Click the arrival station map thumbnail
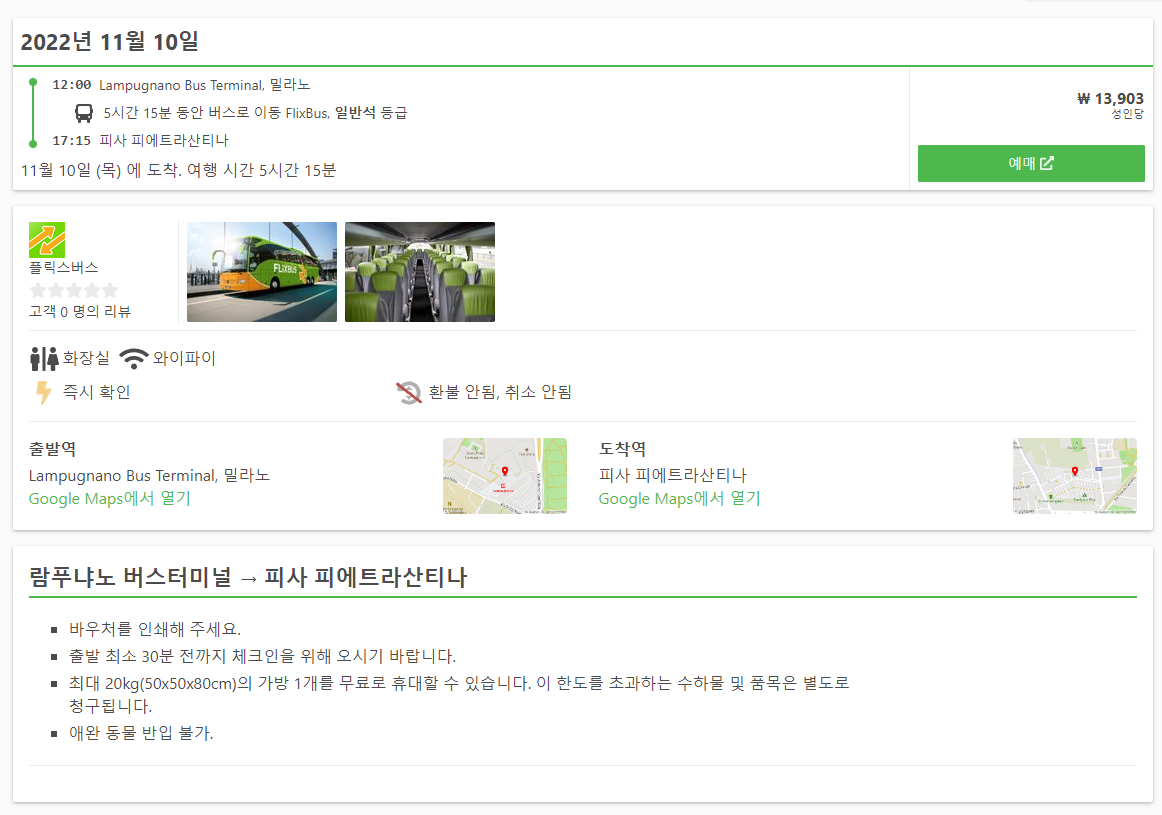Viewport: 1162px width, 815px height. tap(1075, 476)
